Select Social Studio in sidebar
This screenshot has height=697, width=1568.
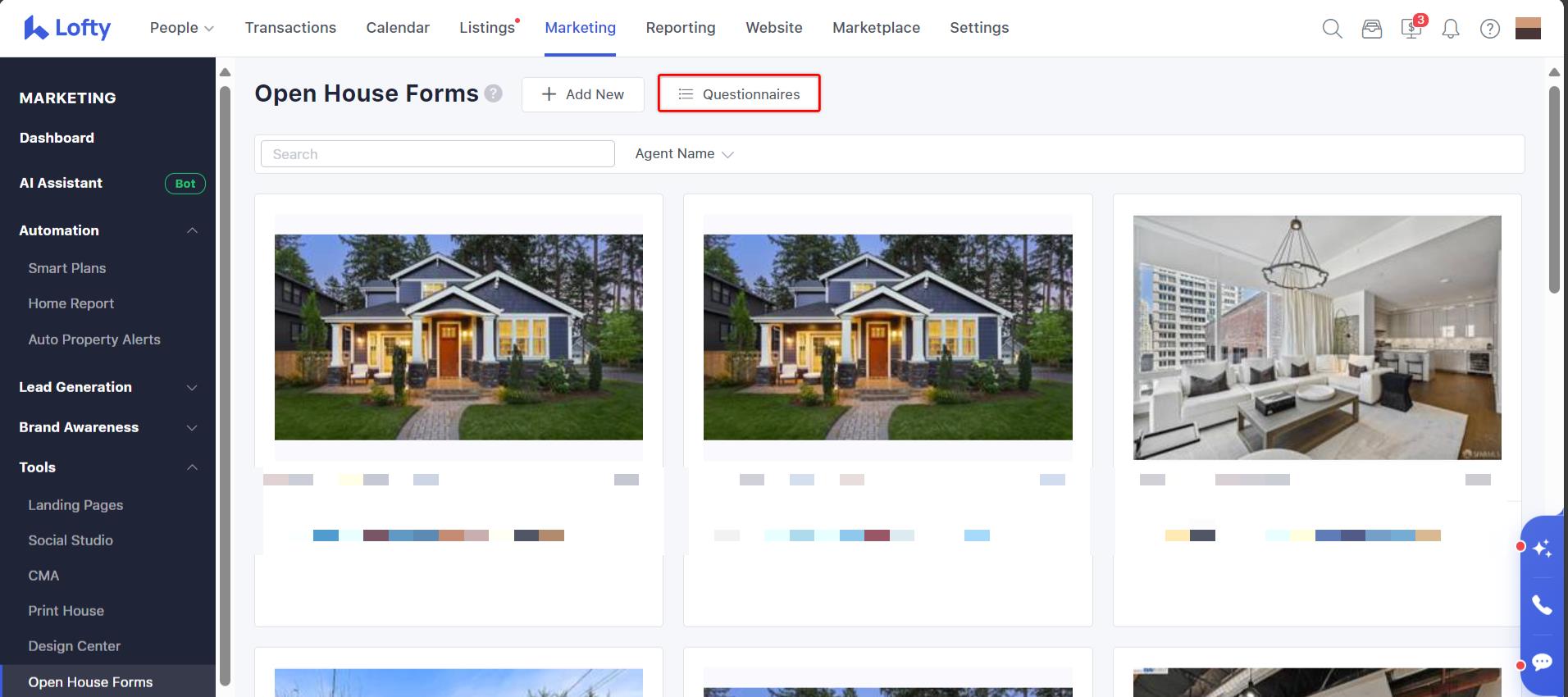tap(71, 540)
